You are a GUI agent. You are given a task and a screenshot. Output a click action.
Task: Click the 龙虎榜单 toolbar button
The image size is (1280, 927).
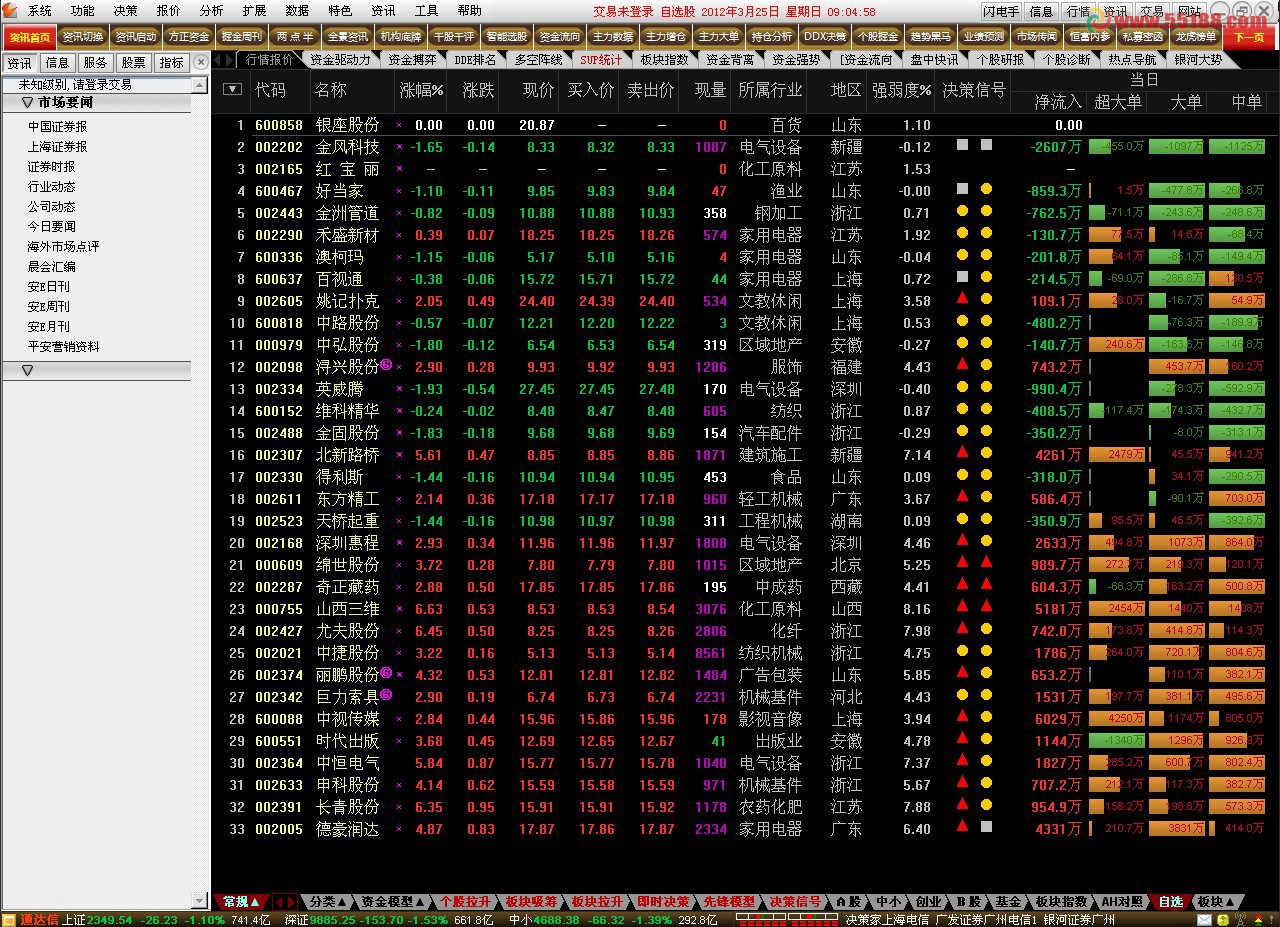pos(1195,37)
